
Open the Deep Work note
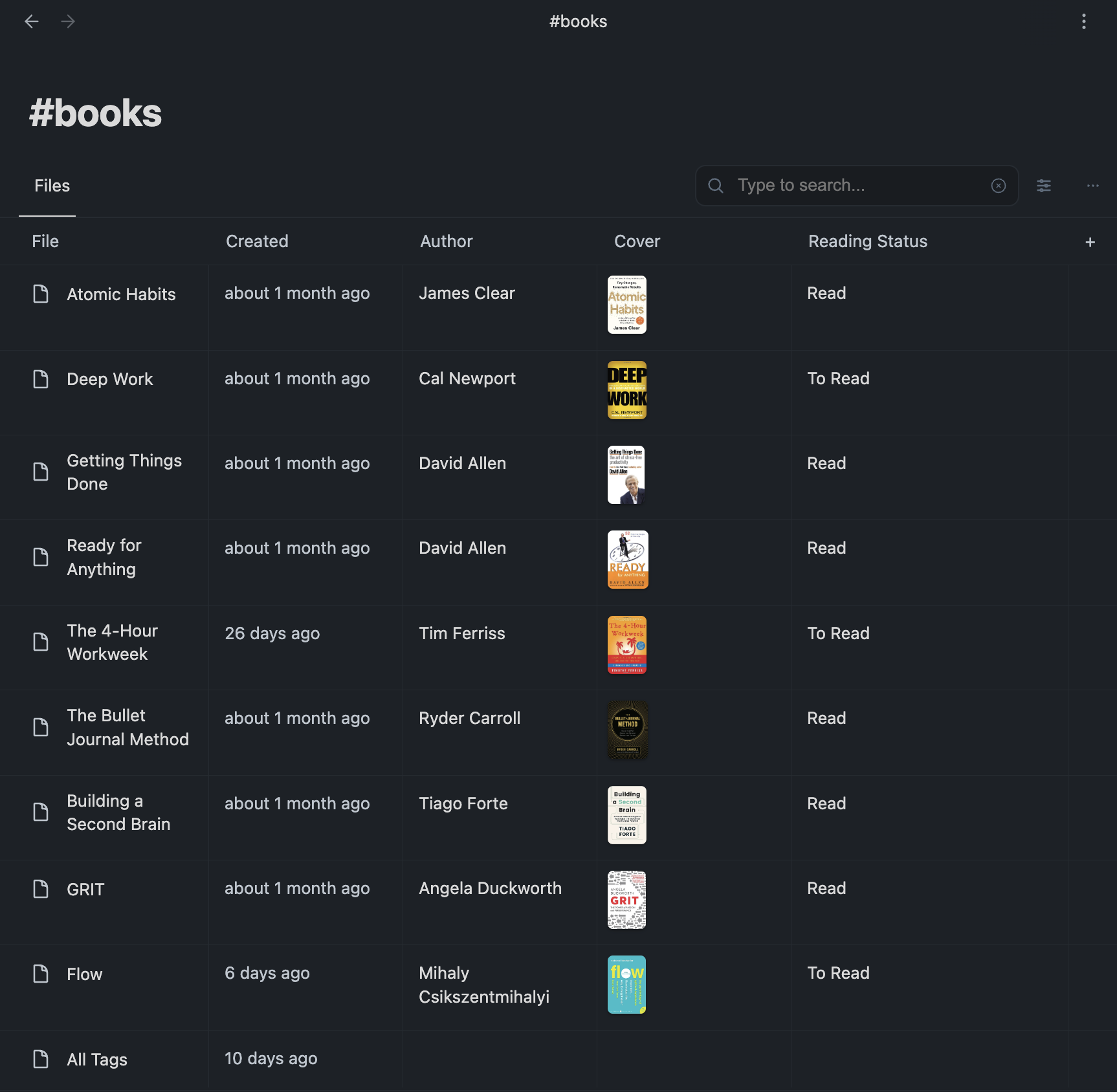click(110, 379)
